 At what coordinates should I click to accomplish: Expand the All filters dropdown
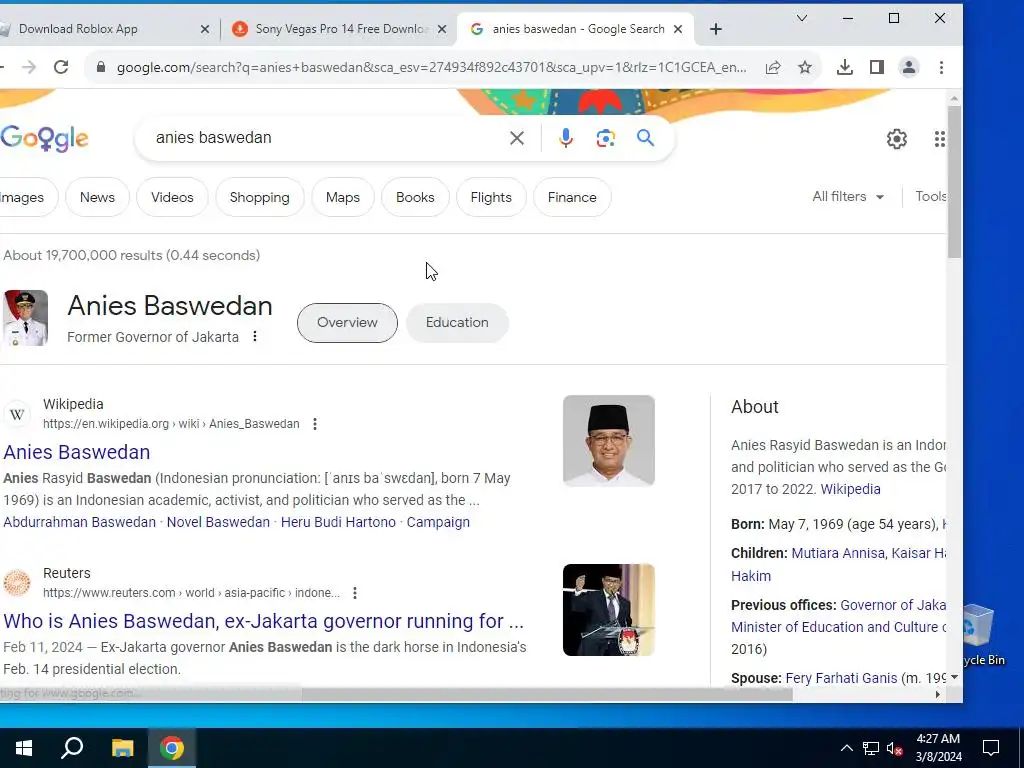[848, 197]
